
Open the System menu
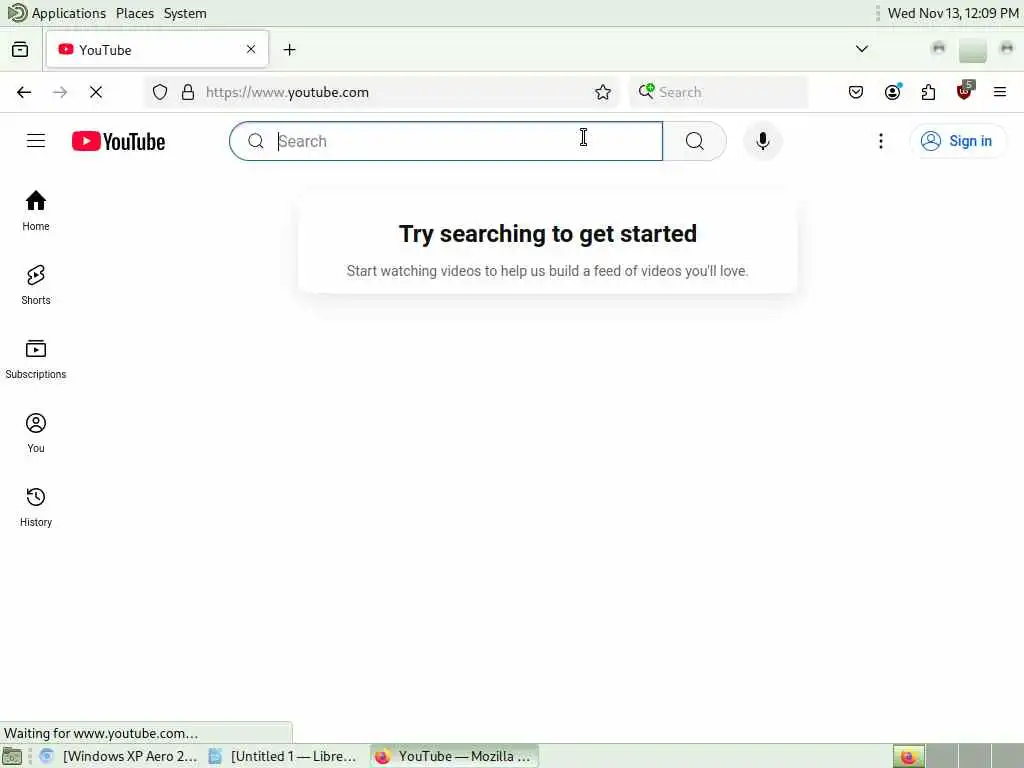pyautogui.click(x=185, y=13)
